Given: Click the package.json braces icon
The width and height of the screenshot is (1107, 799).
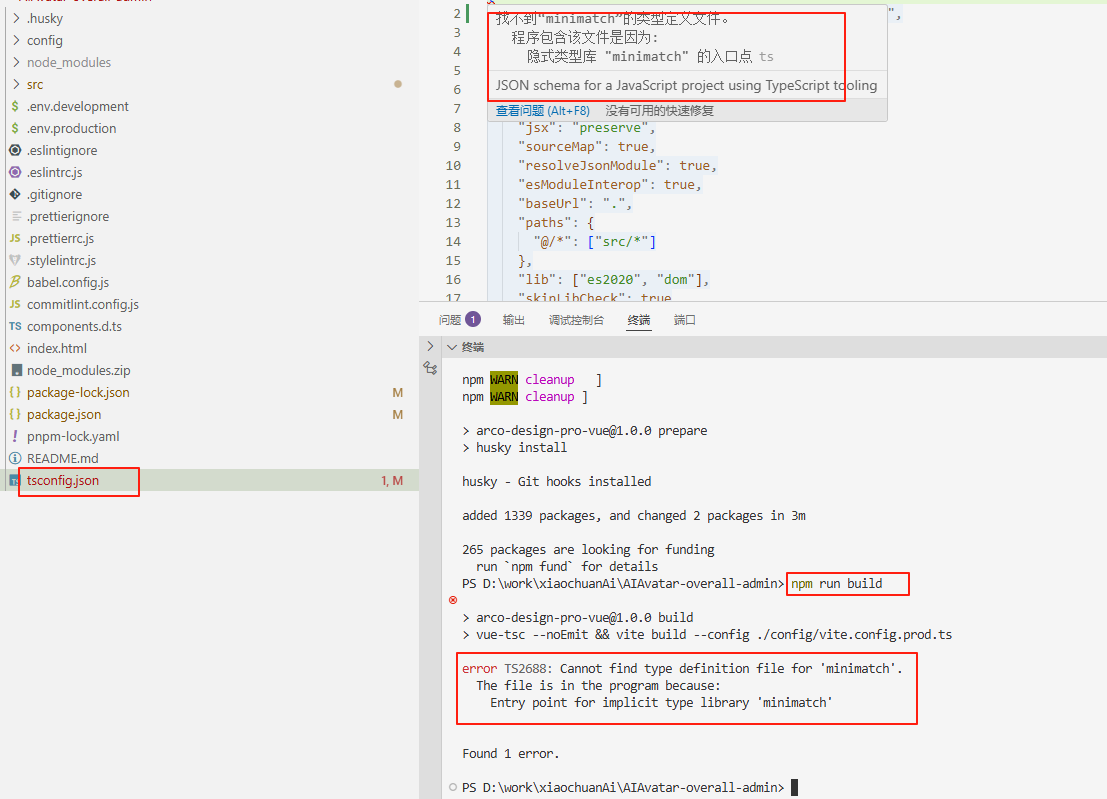Looking at the screenshot, I should click(15, 414).
